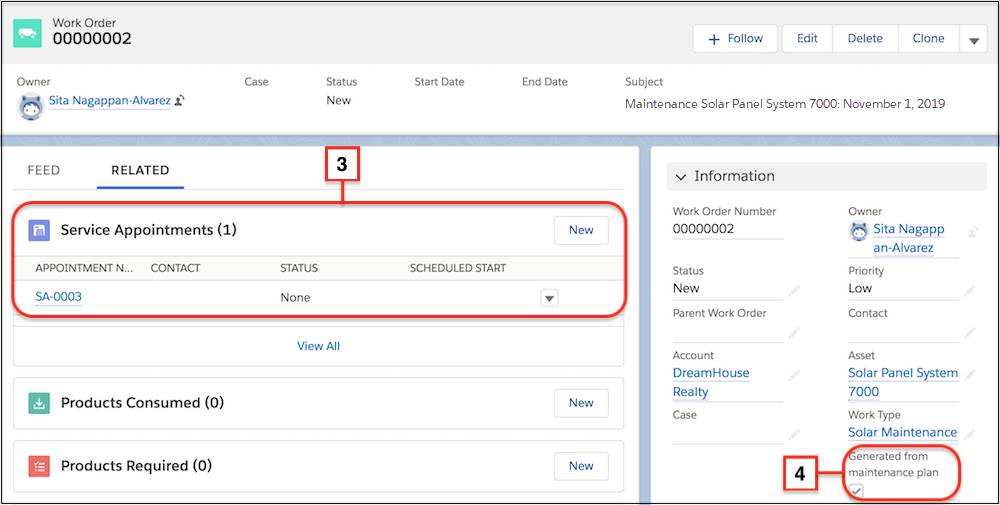
Task: Click the None status cell for SA-0003
Action: click(x=295, y=298)
